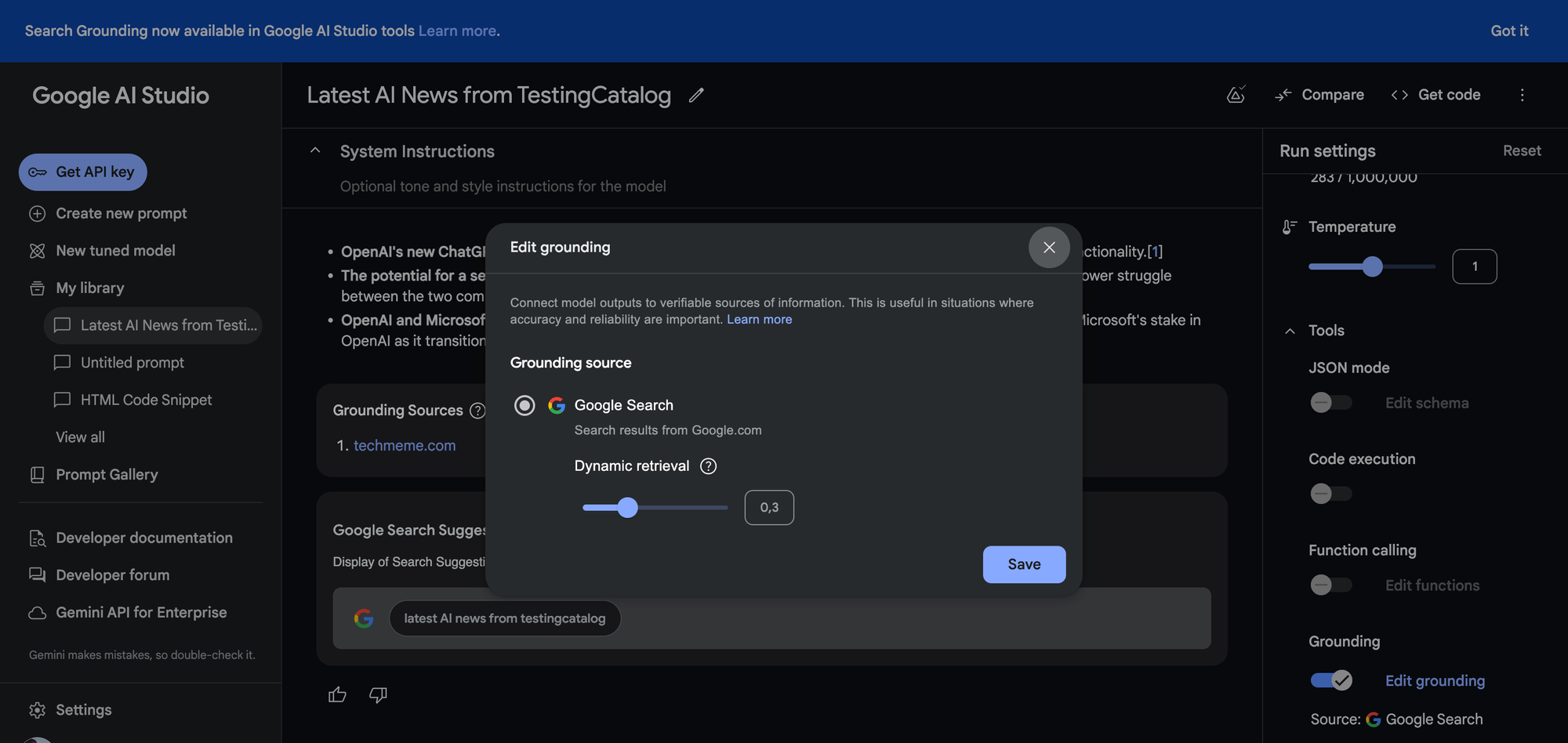
Task: Toggle Function calling switch
Action: pos(1331,585)
